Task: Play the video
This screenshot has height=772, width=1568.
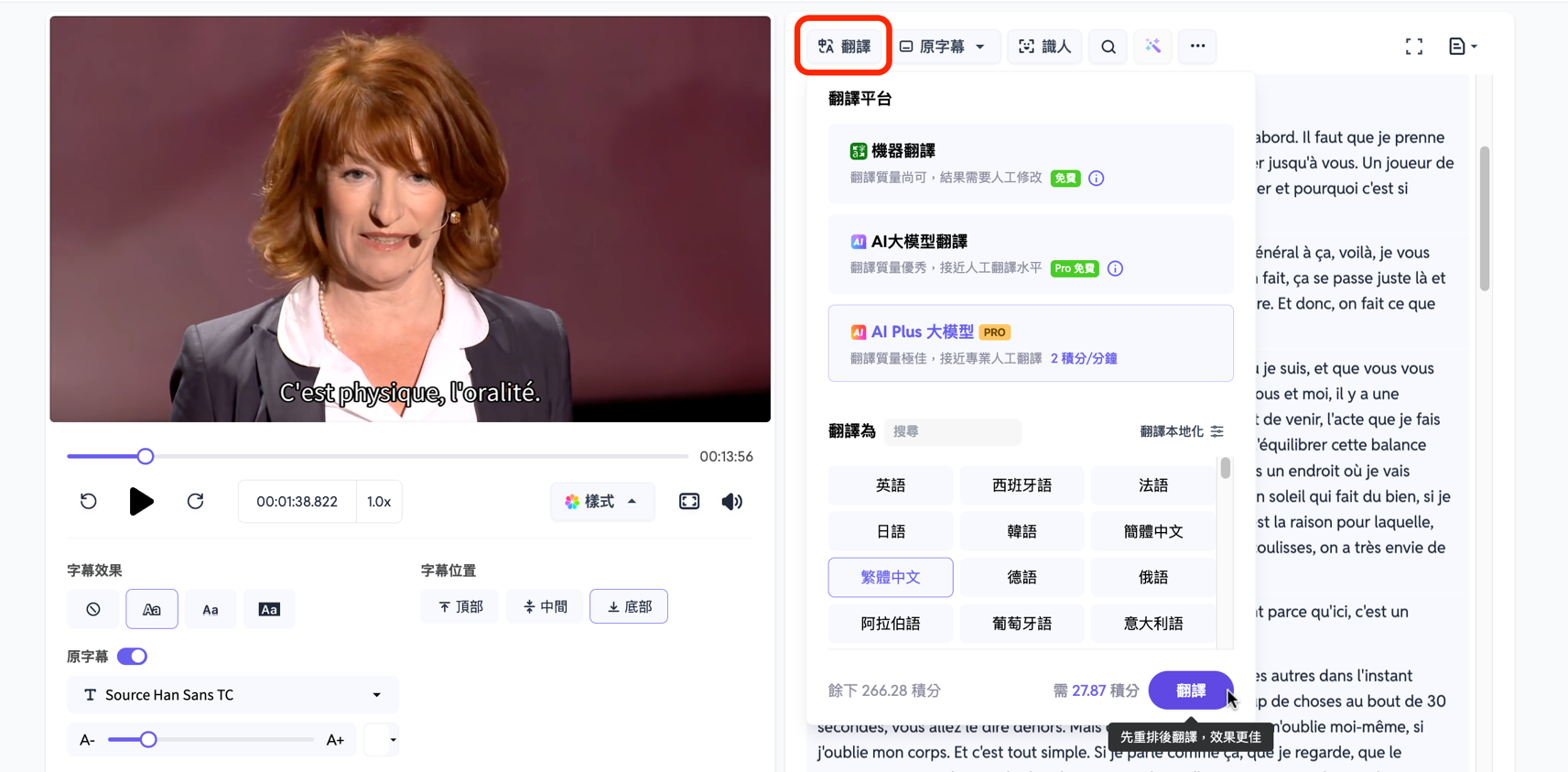Action: pyautogui.click(x=141, y=501)
